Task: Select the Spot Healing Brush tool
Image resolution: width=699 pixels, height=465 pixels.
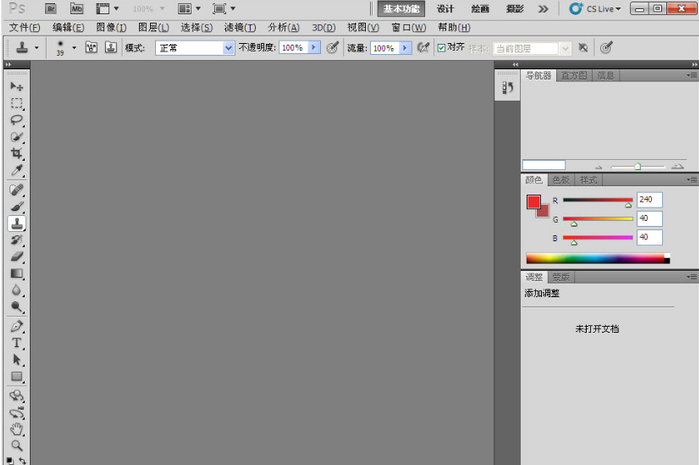Action: coord(16,190)
